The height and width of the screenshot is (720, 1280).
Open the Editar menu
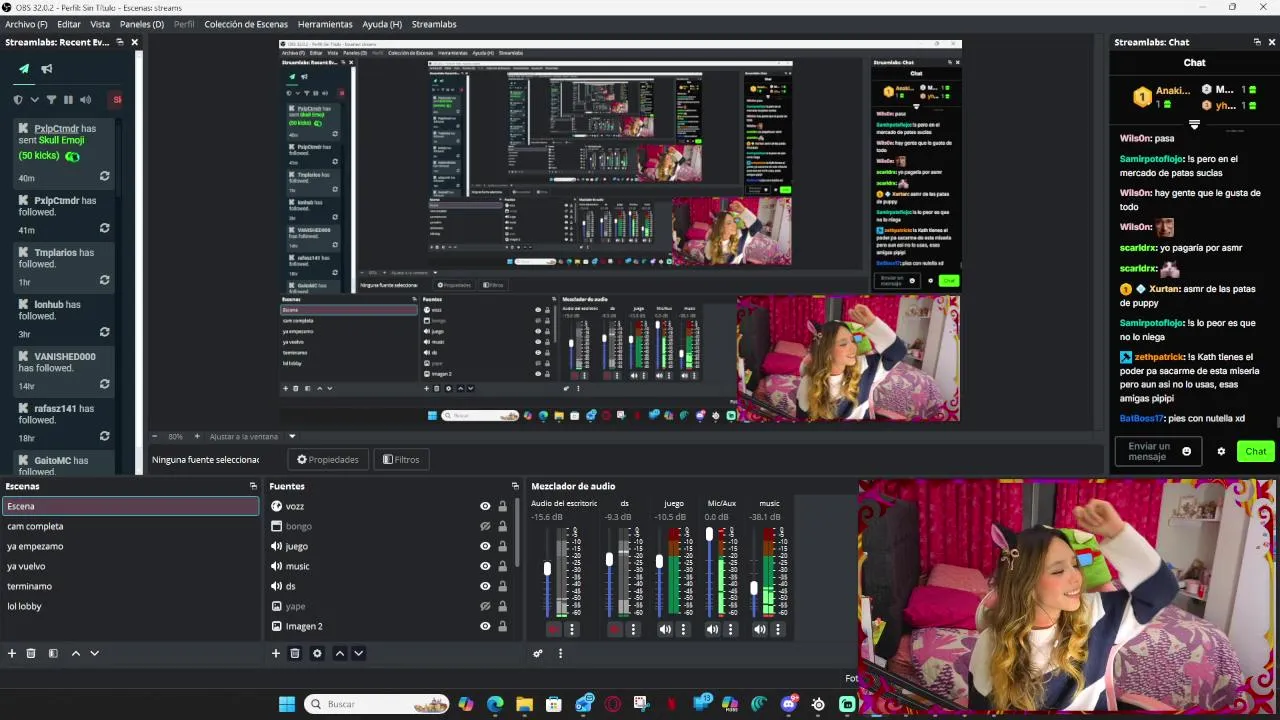click(x=69, y=24)
